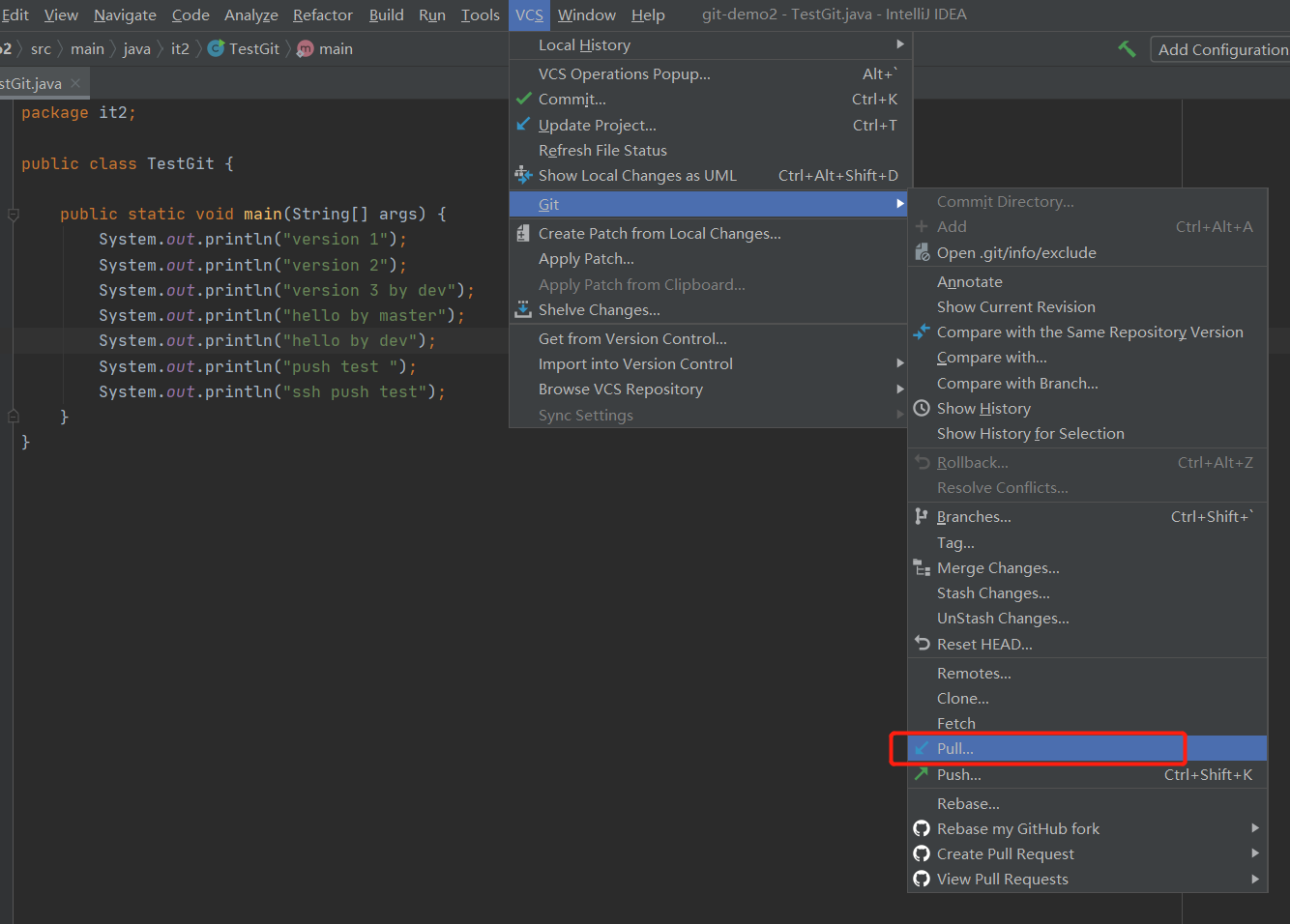Viewport: 1290px width, 924px height.
Task: Expand the Browse VCS Repository submenu
Action: coord(900,389)
